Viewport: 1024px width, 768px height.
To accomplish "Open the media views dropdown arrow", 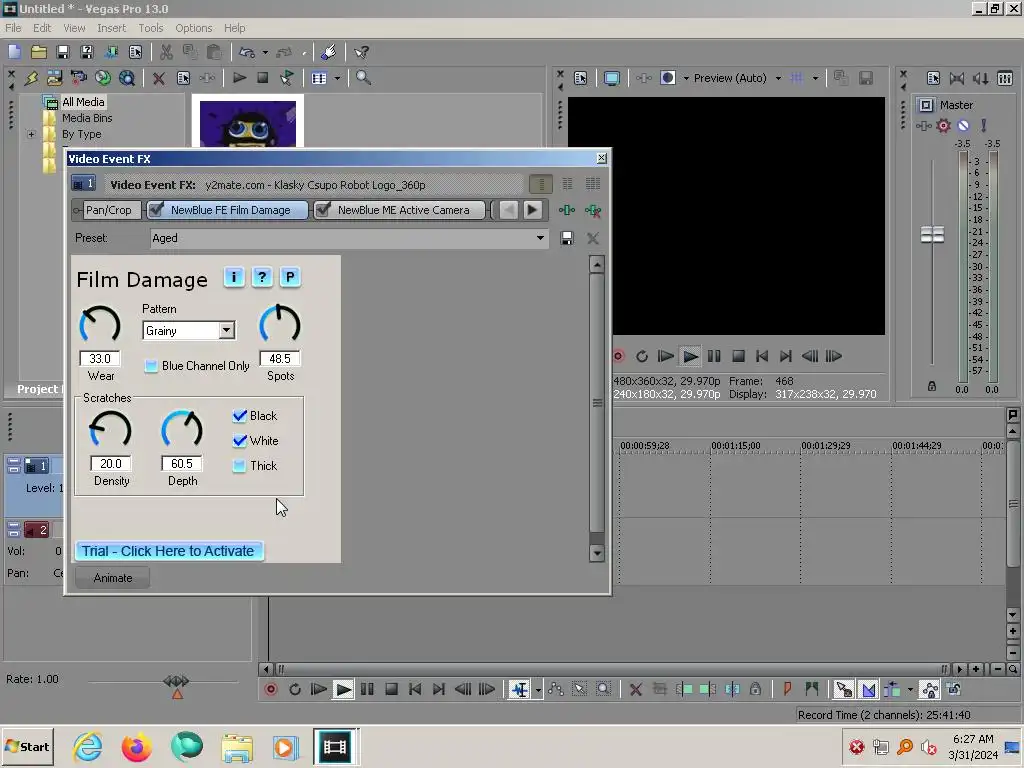I will pos(337,78).
